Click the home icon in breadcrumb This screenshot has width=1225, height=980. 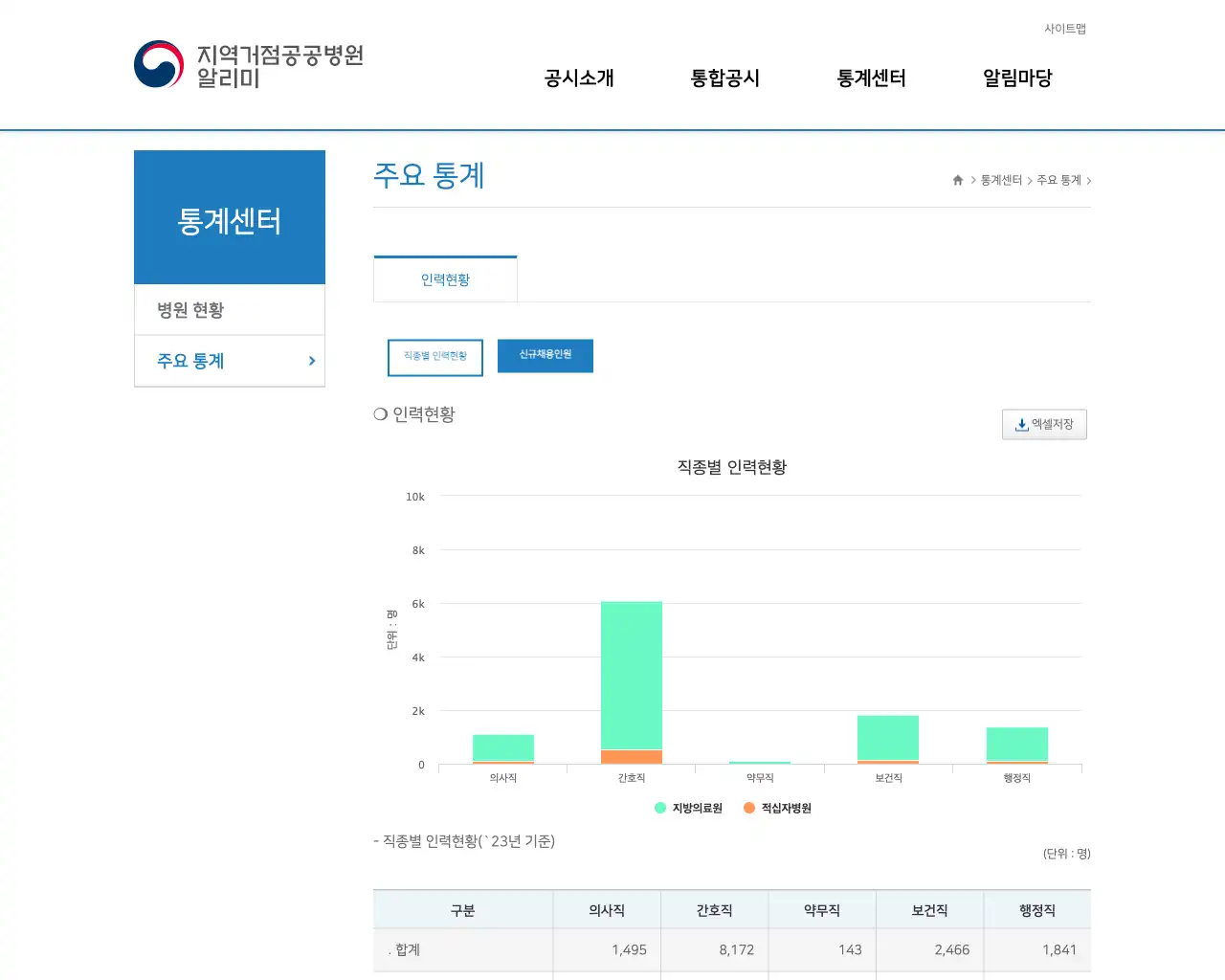(958, 180)
